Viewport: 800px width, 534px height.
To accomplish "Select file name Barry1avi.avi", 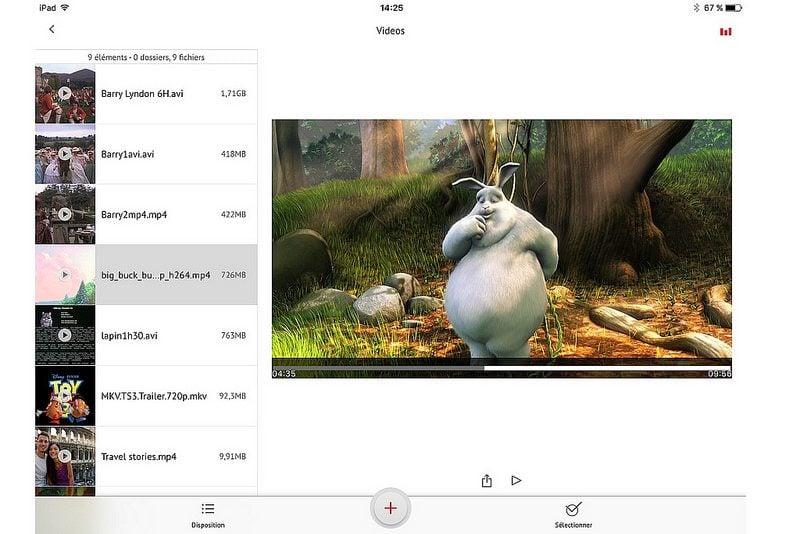I will coord(128,154).
